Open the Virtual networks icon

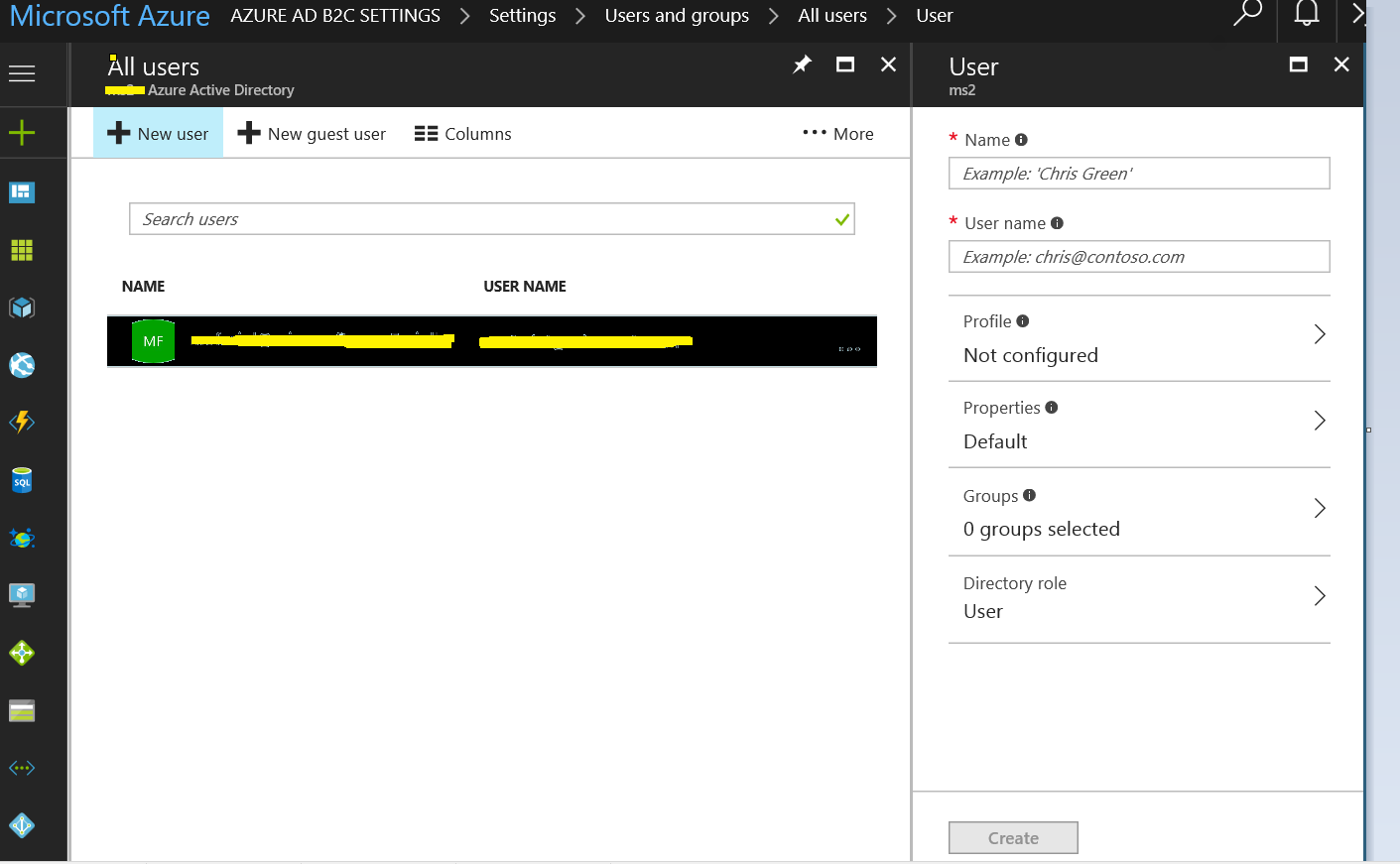[x=22, y=768]
